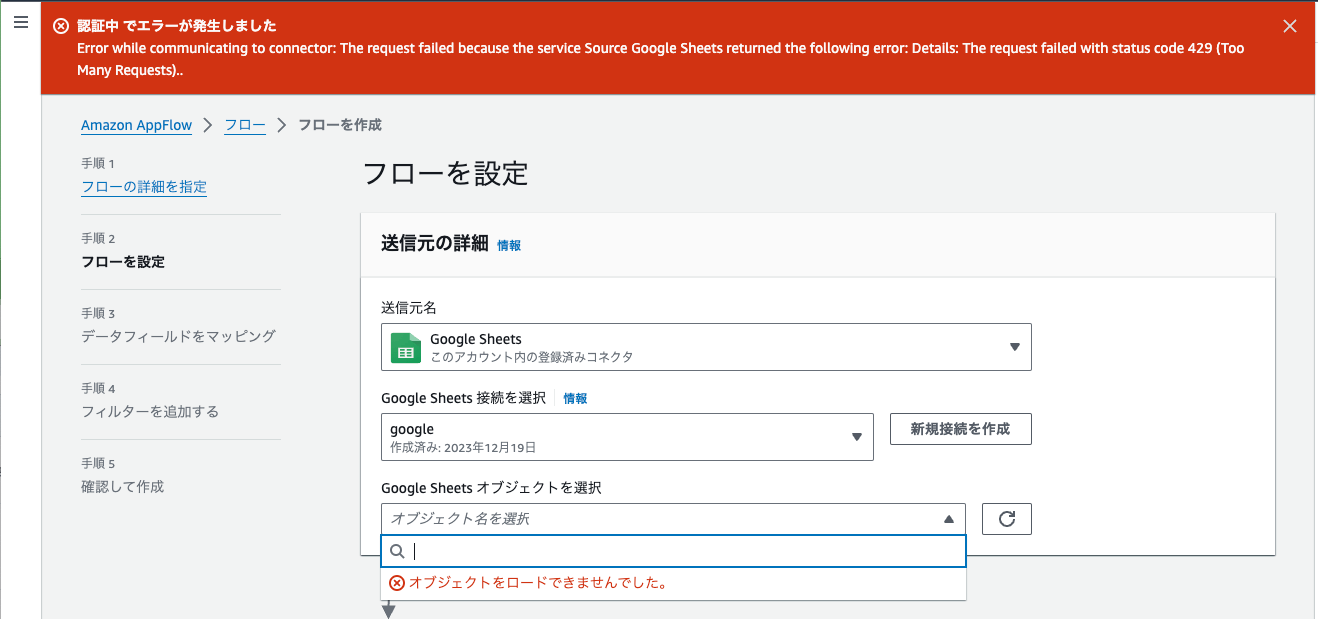Dismiss the red error banner

[1290, 27]
